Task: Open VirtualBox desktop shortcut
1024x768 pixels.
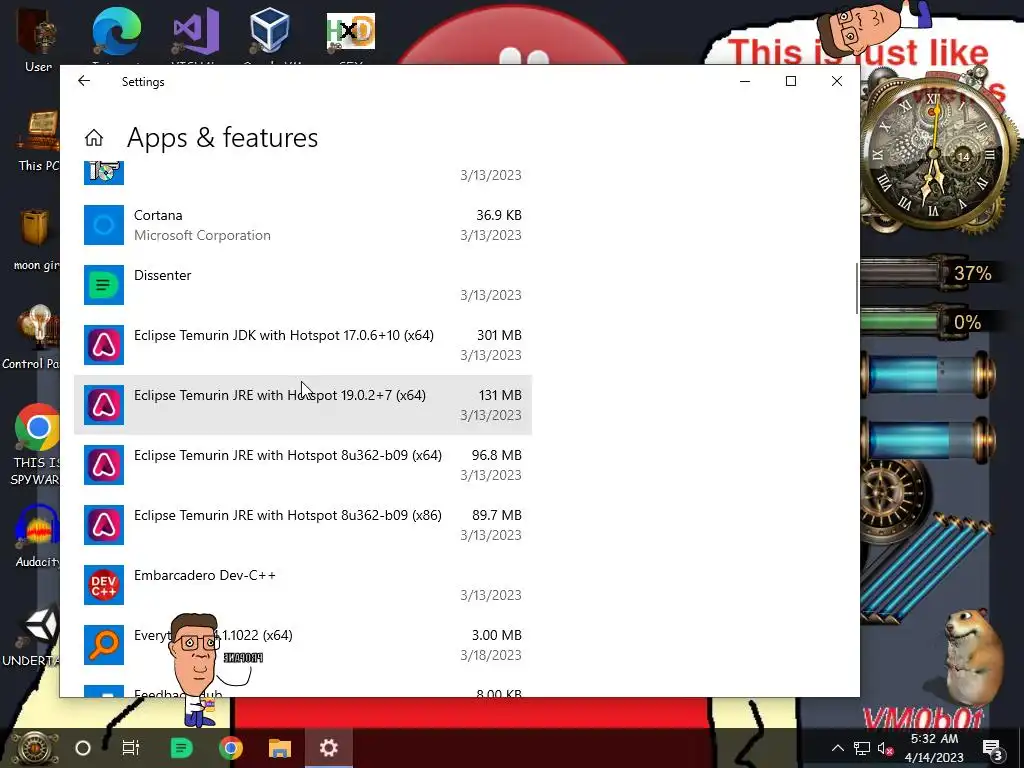Action: (269, 33)
